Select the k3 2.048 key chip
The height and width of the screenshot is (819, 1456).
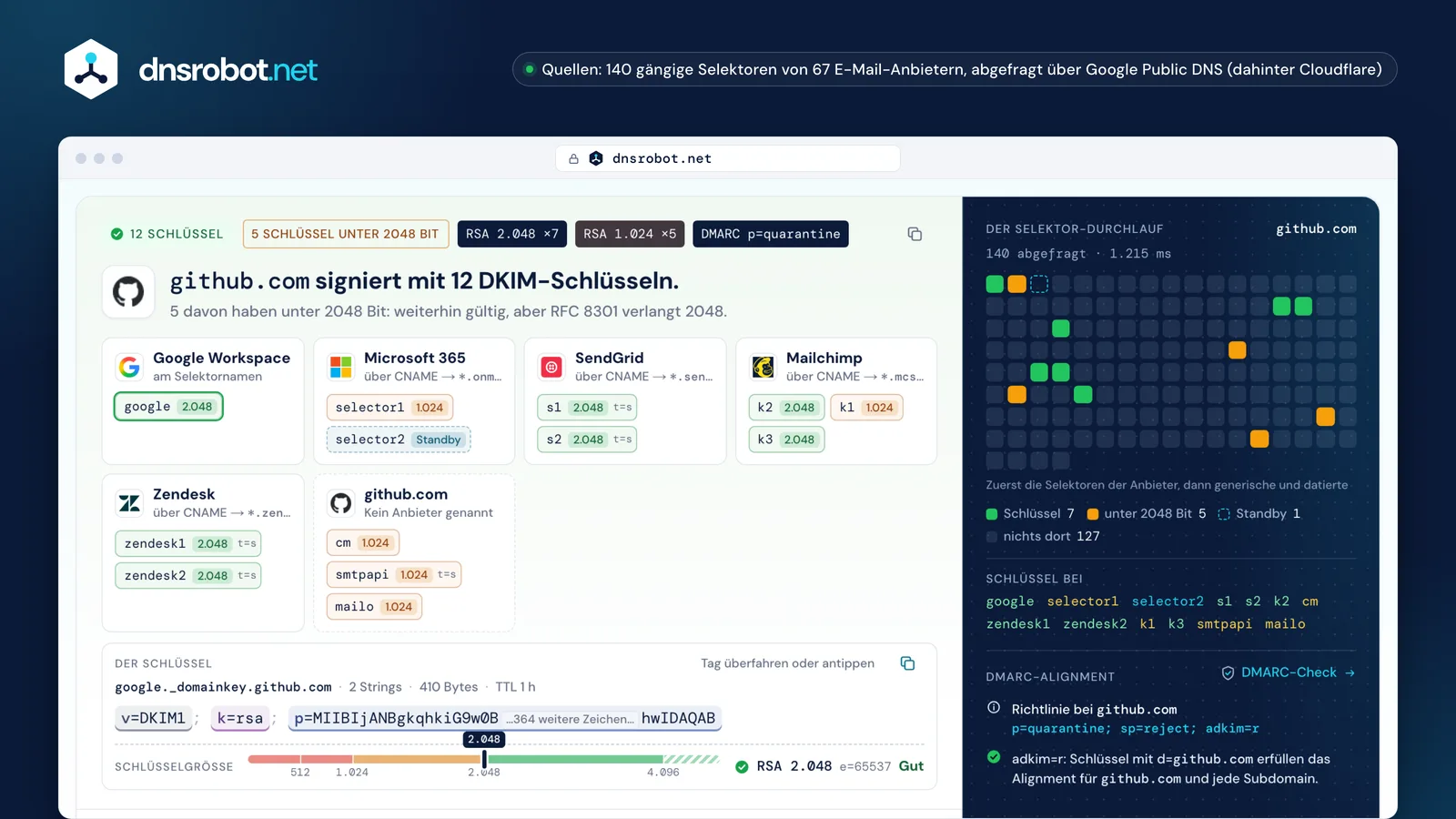click(x=786, y=440)
